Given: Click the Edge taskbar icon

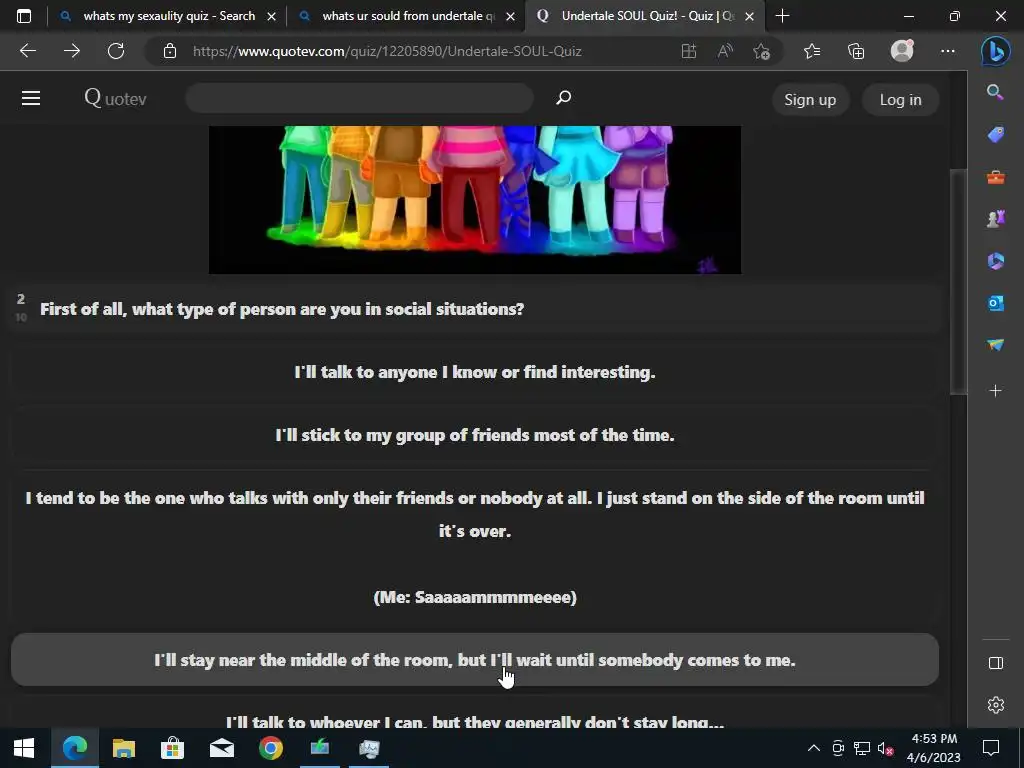Looking at the screenshot, I should click(x=74, y=748).
